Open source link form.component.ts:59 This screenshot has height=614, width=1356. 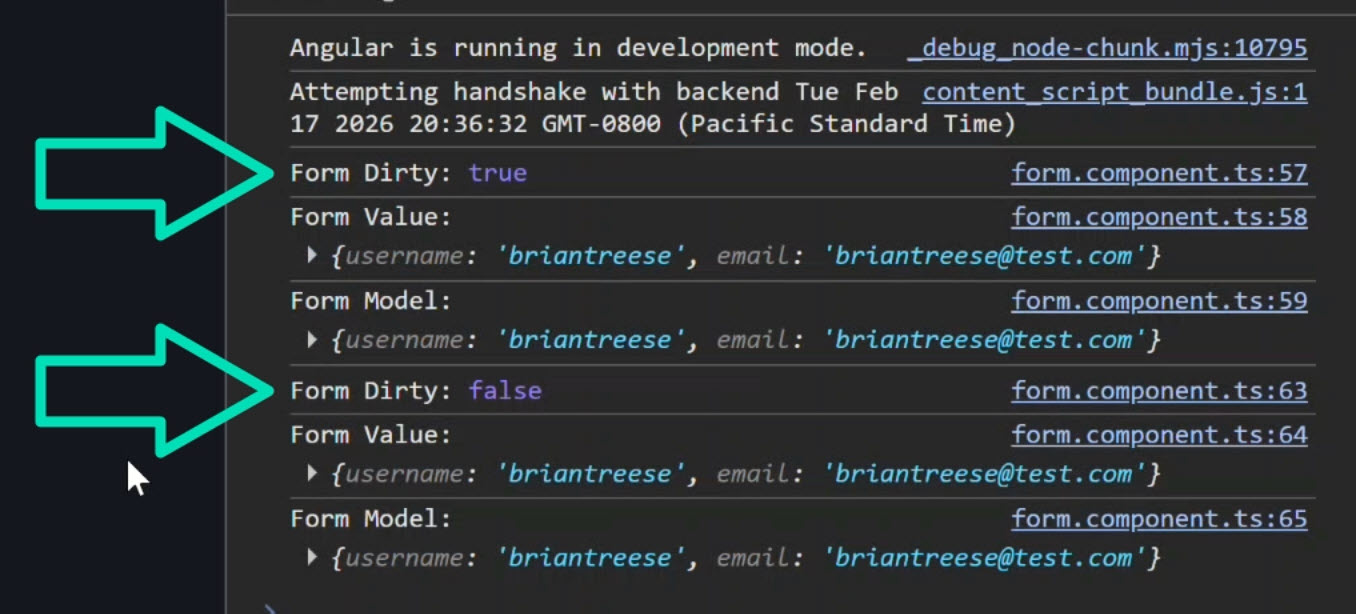pos(1158,300)
